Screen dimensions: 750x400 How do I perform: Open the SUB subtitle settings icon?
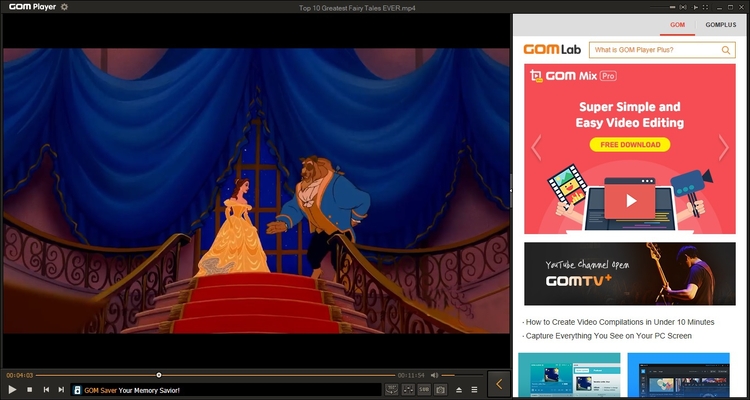[x=424, y=389]
